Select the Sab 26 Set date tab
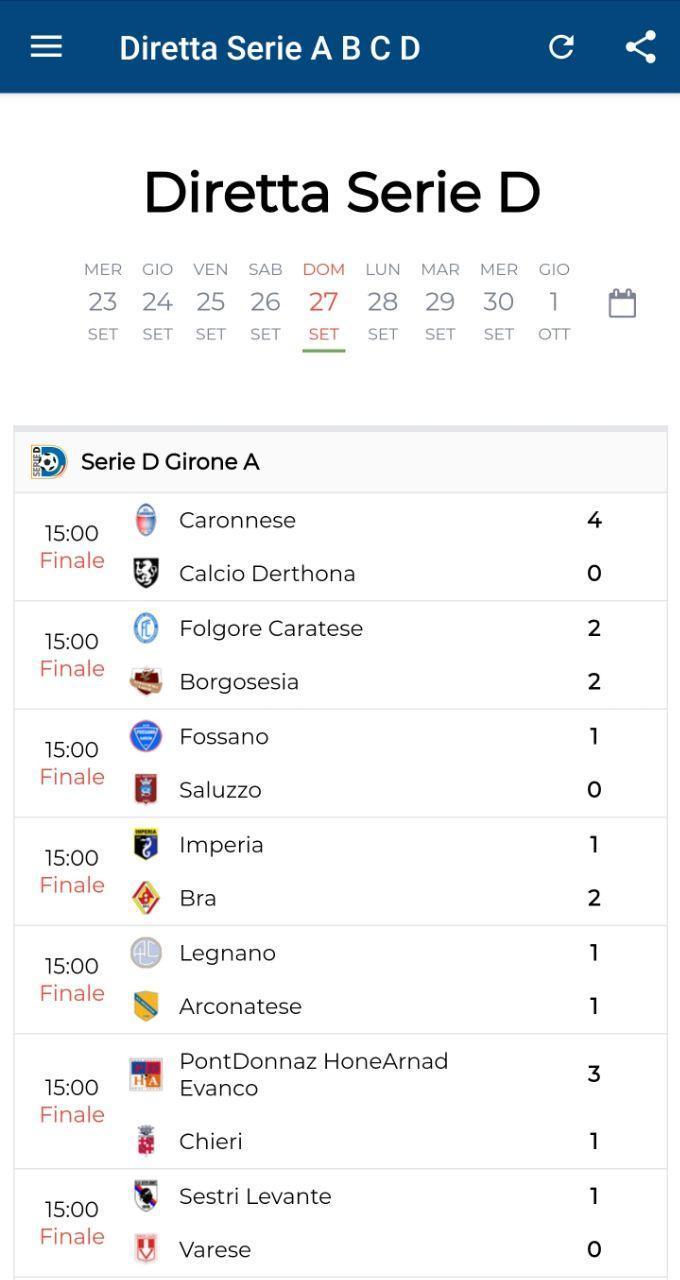Screen dimensions: 680x1280 pos(265,302)
